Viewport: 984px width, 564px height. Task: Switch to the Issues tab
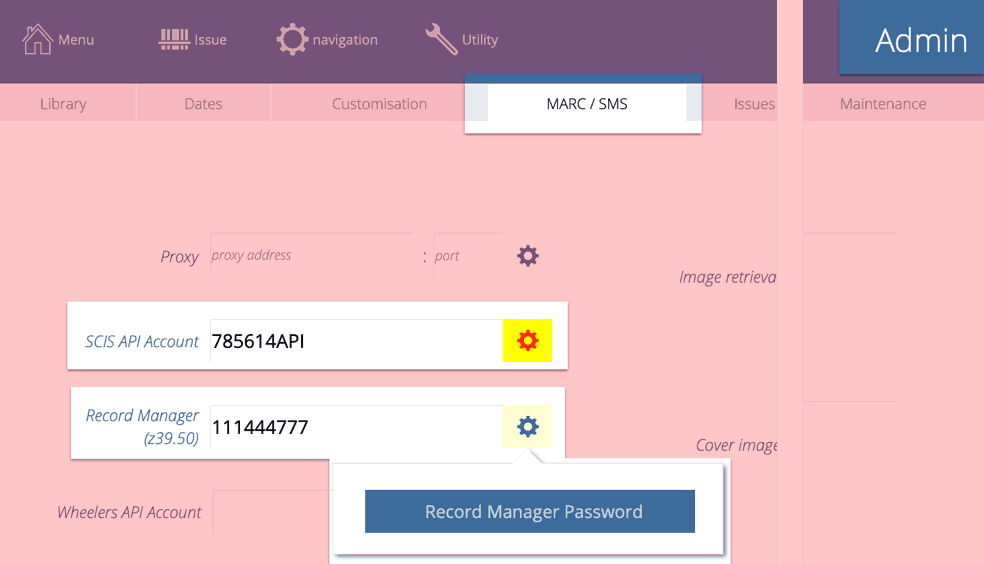coord(754,104)
